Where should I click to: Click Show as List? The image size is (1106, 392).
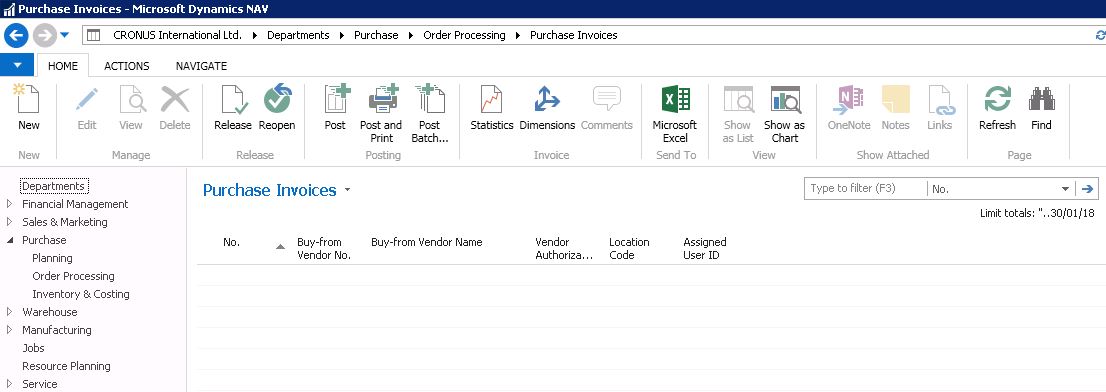738,113
